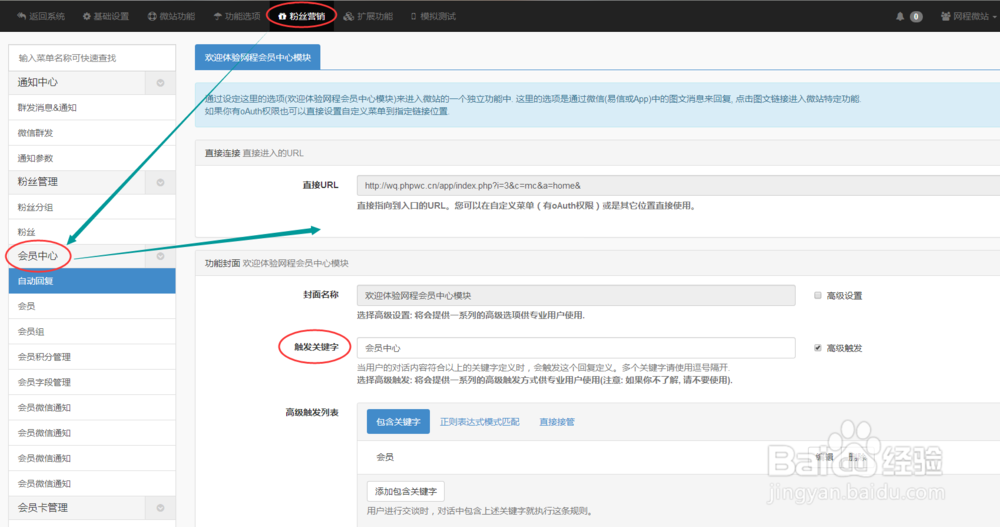Open 粉丝 under 粉丝管理
Screen dimensions: 1000x527
pyautogui.click(x=92, y=232)
